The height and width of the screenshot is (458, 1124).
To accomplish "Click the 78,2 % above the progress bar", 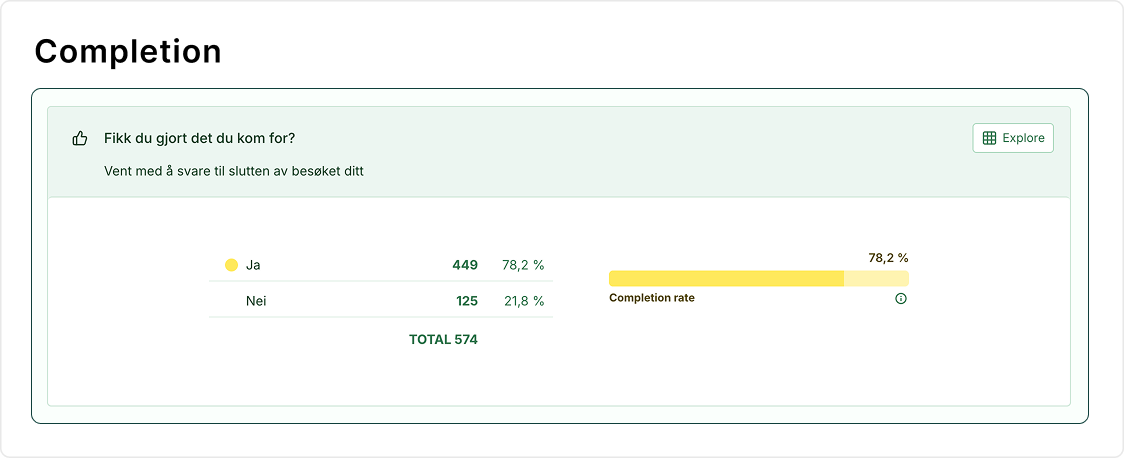I will (x=888, y=258).
